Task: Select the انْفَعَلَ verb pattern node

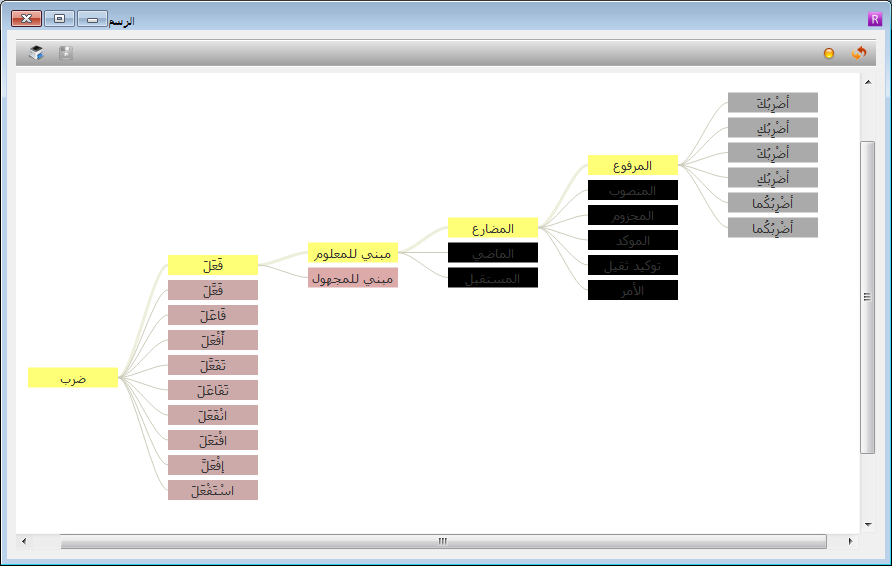Action: pos(213,415)
